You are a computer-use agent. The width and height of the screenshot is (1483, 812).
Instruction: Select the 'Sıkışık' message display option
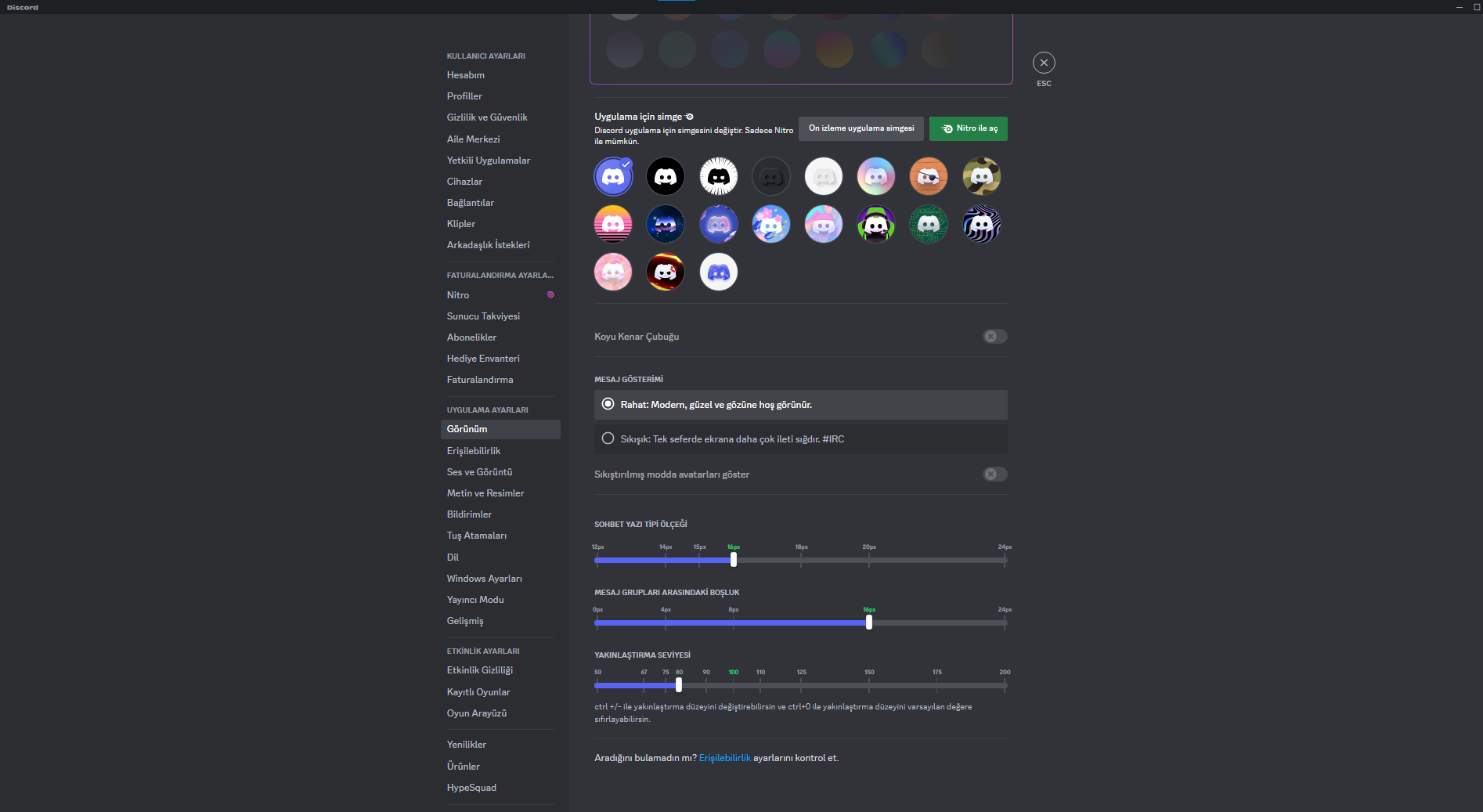click(801, 439)
